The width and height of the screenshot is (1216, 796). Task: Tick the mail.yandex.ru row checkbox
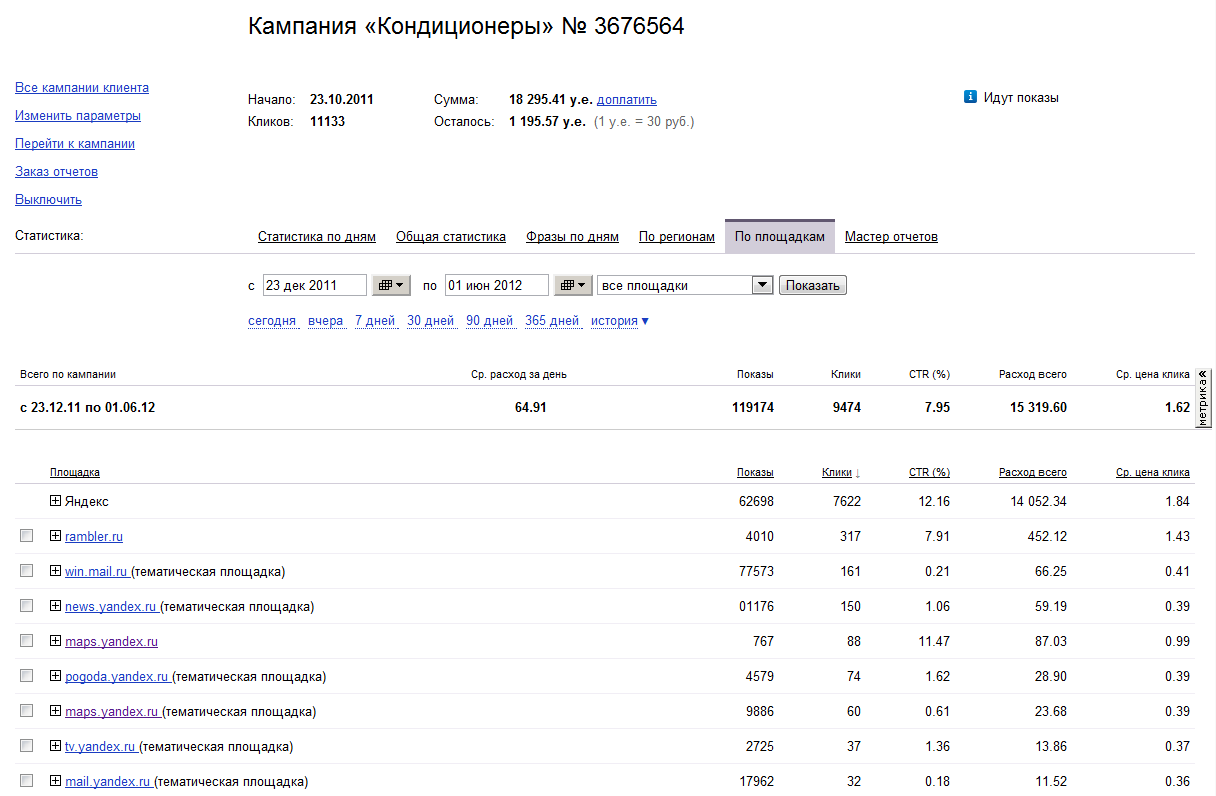26,781
